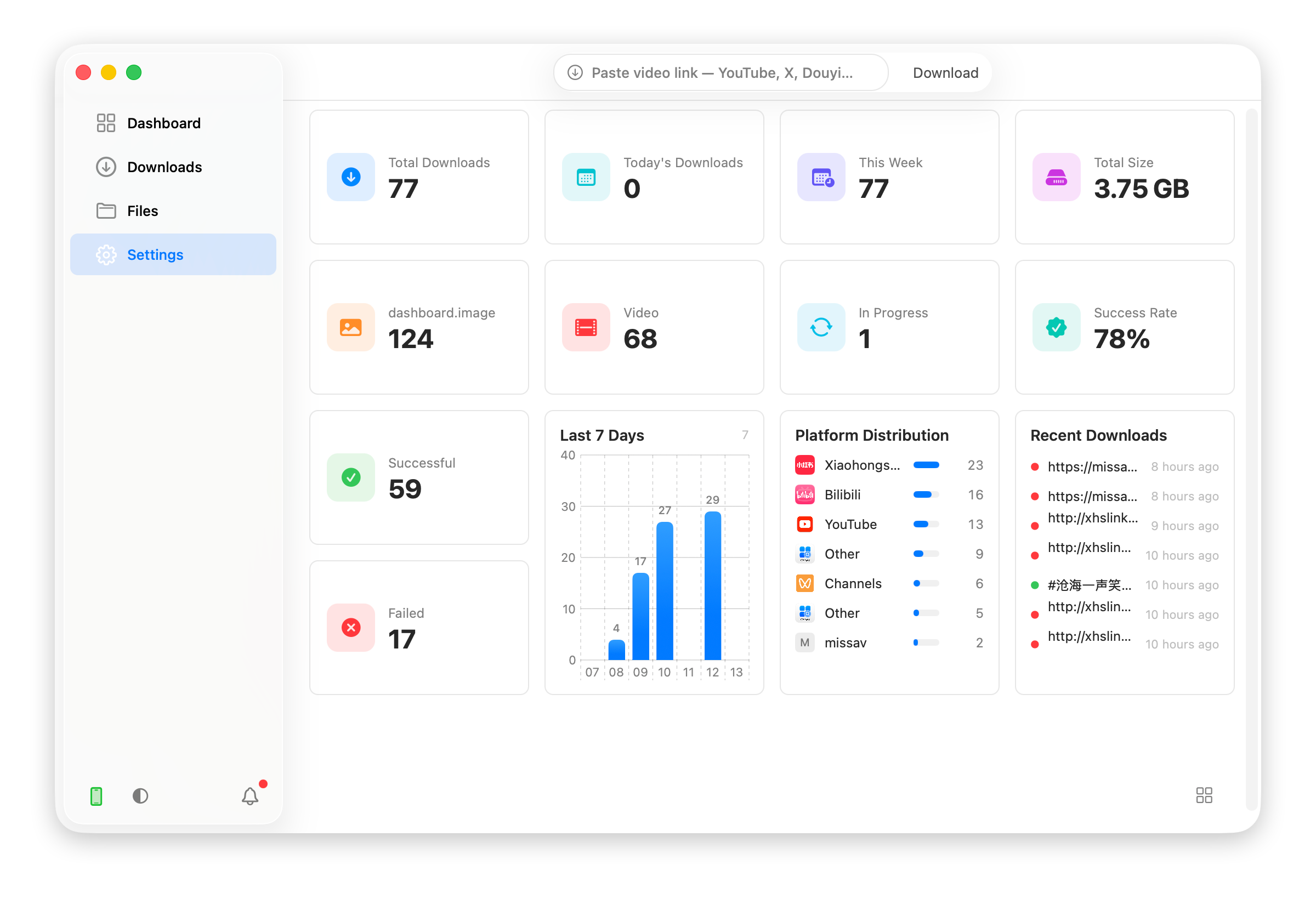Click the grid layout icon at bottom right
The height and width of the screenshot is (899, 1316).
pos(1204,795)
